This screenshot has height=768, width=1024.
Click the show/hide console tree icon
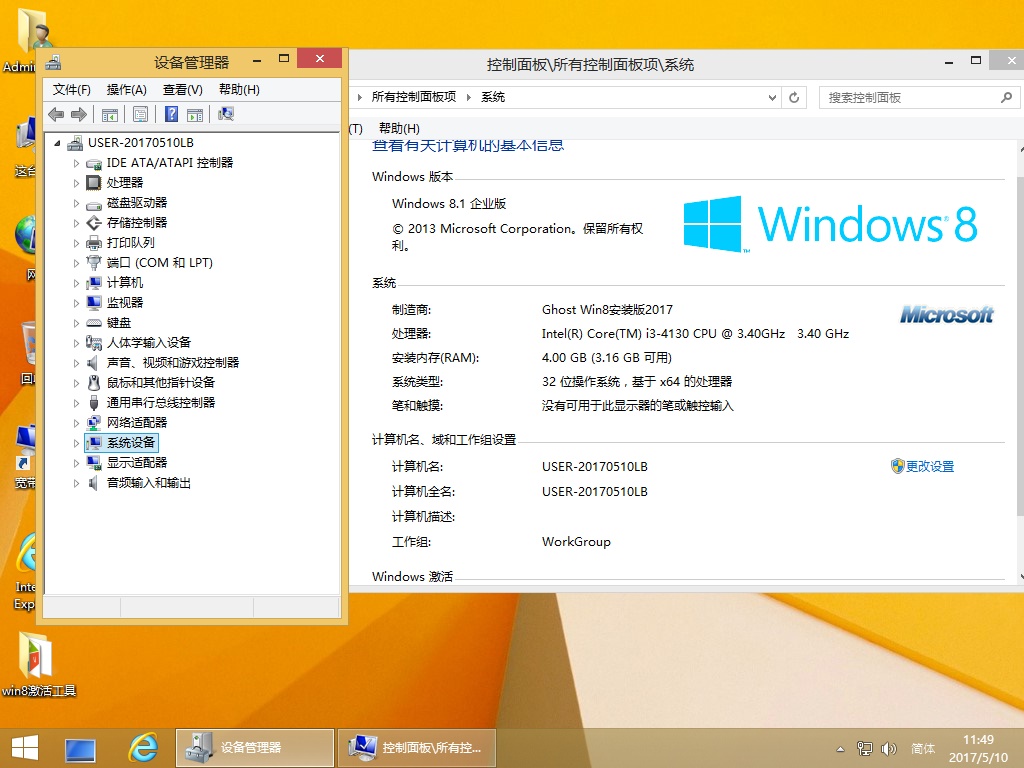coord(110,115)
